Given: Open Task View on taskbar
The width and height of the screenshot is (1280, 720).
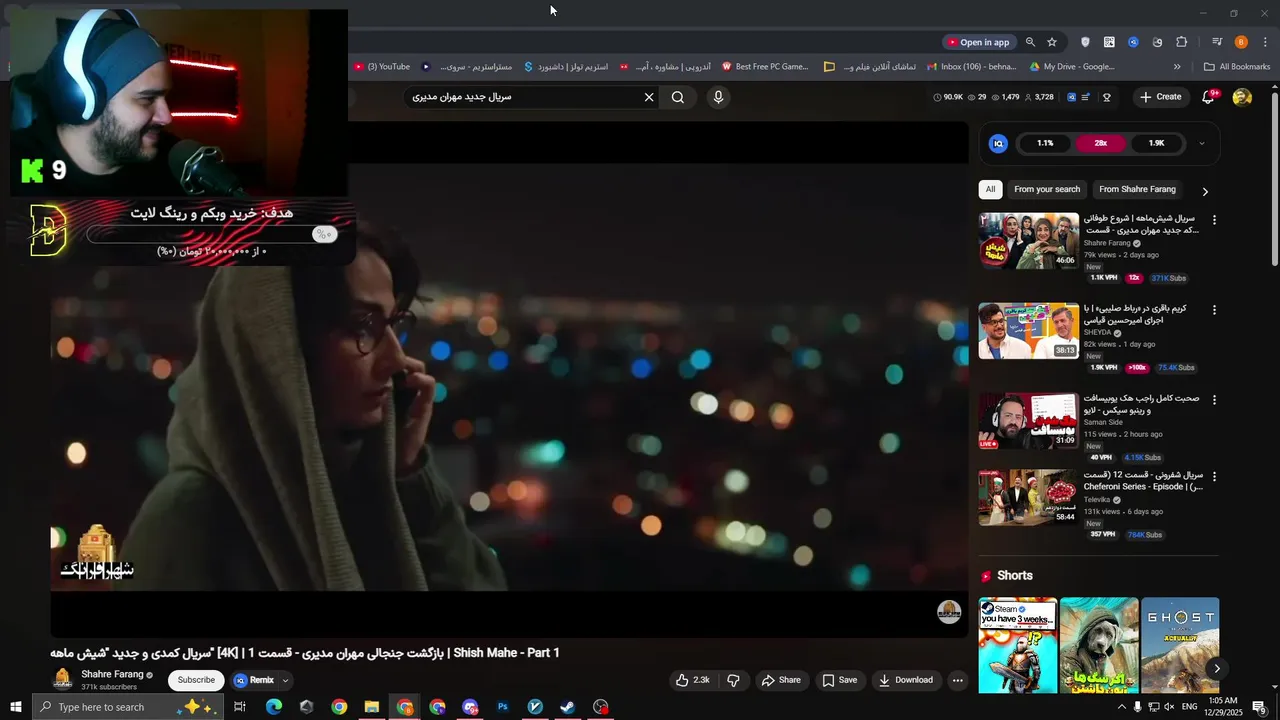Looking at the screenshot, I should click(x=240, y=707).
